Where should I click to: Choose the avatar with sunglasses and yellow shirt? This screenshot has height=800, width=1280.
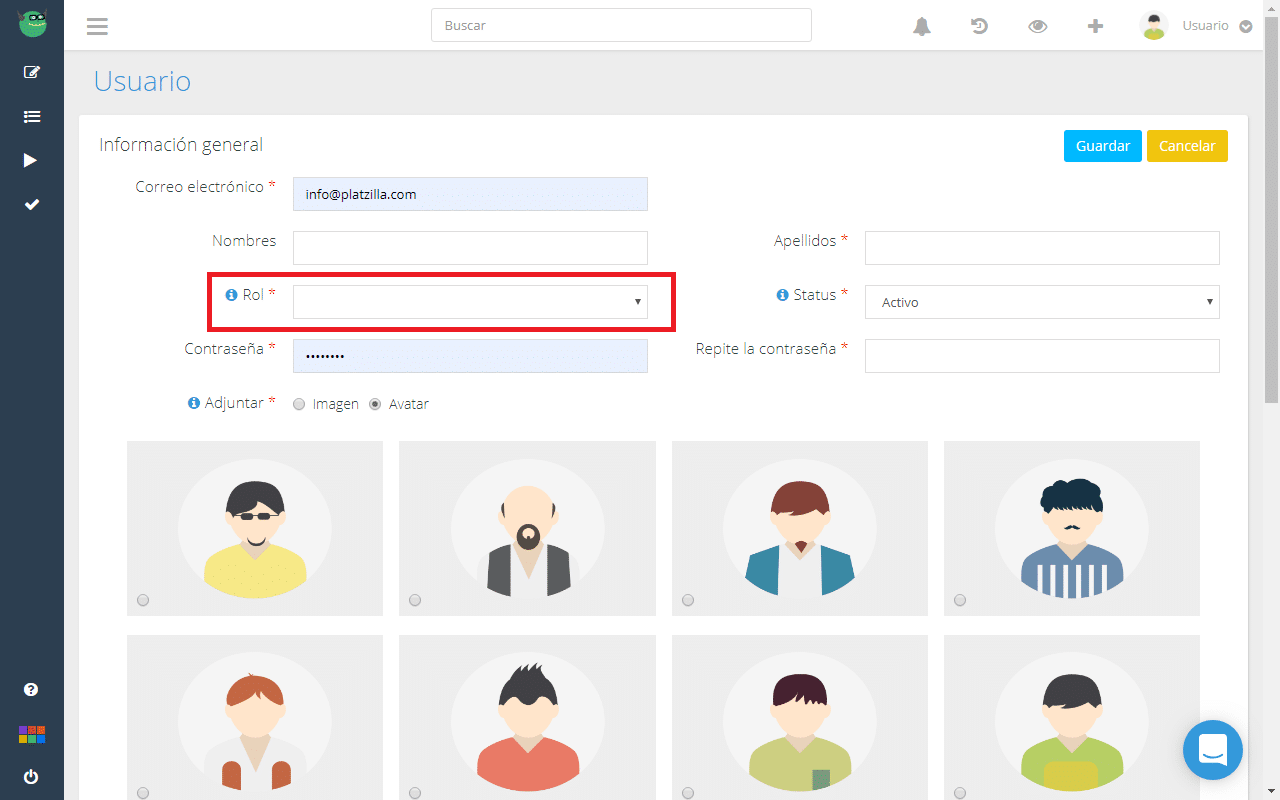pyautogui.click(x=143, y=600)
